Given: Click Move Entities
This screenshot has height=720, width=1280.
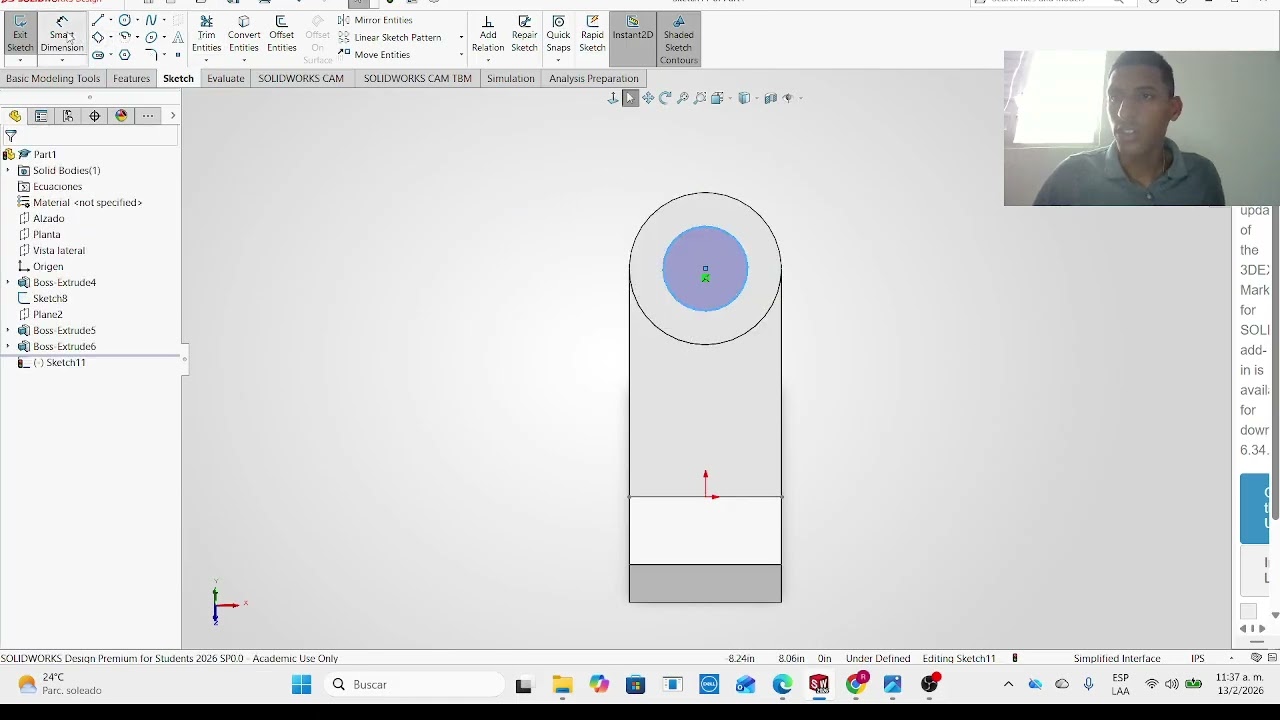Looking at the screenshot, I should tap(374, 55).
